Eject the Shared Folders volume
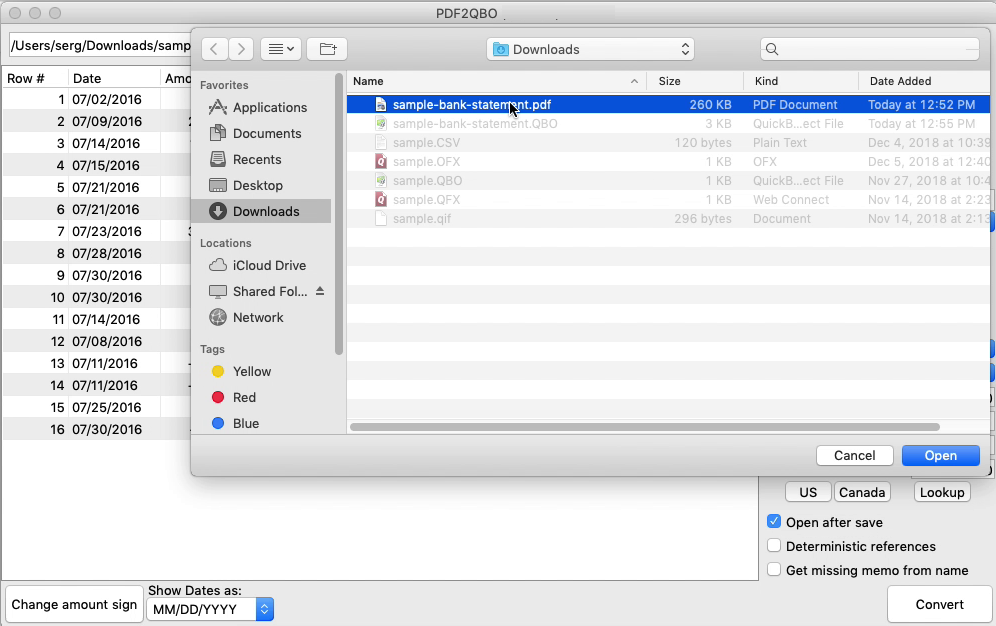The image size is (996, 626). [320, 291]
